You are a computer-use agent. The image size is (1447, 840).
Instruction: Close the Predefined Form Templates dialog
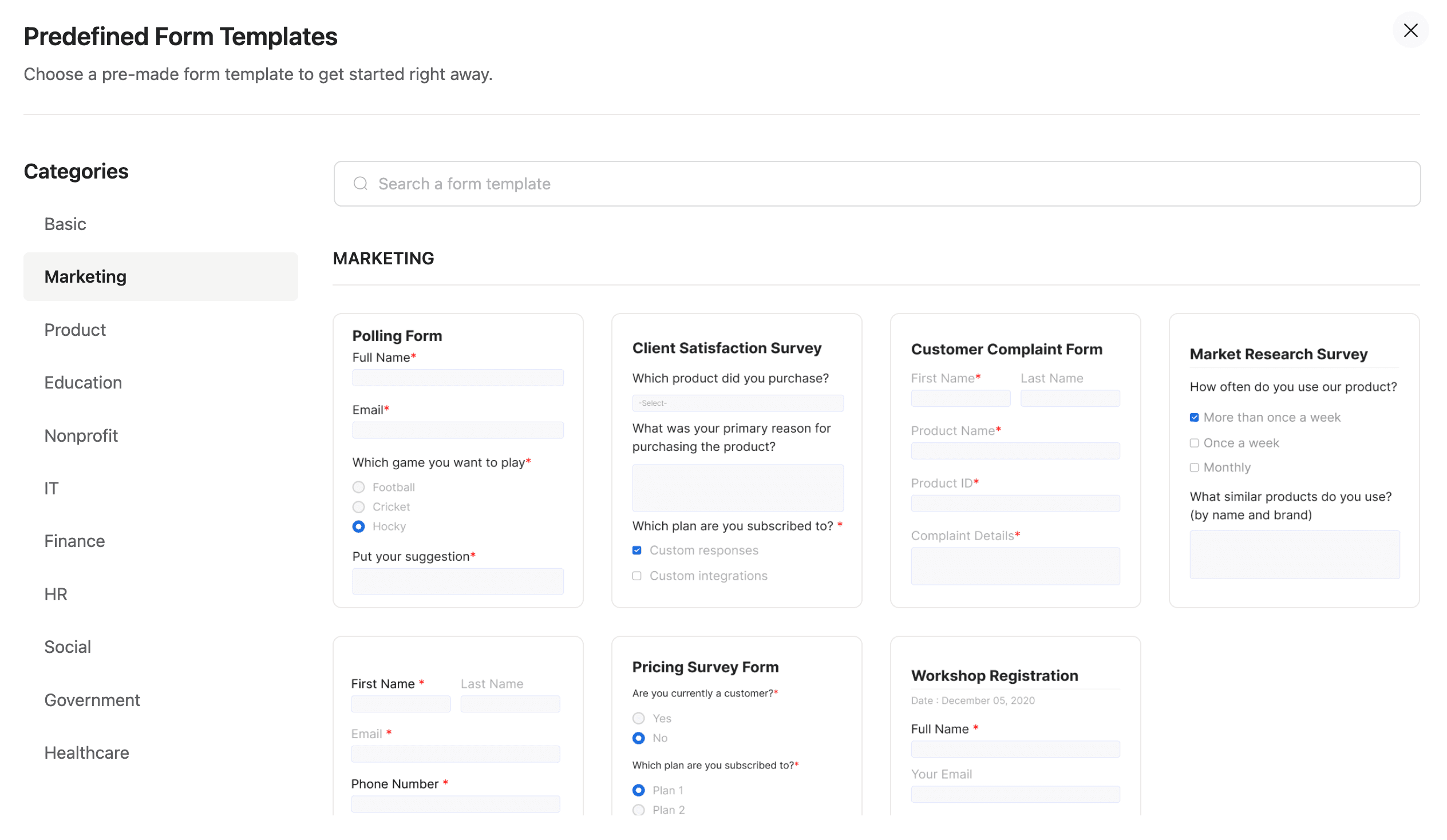tap(1411, 30)
